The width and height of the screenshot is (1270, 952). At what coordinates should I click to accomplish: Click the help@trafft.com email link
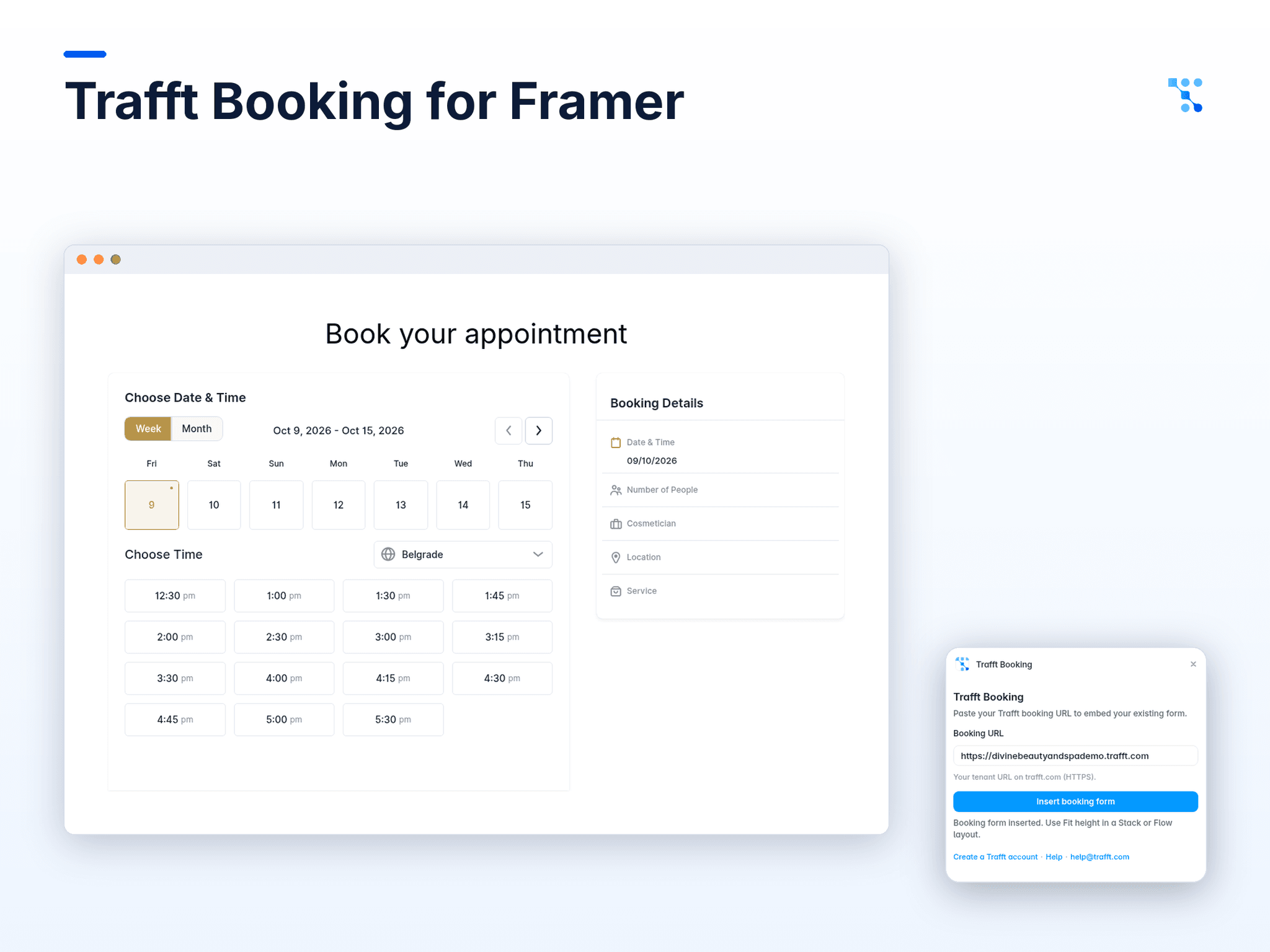[1099, 857]
